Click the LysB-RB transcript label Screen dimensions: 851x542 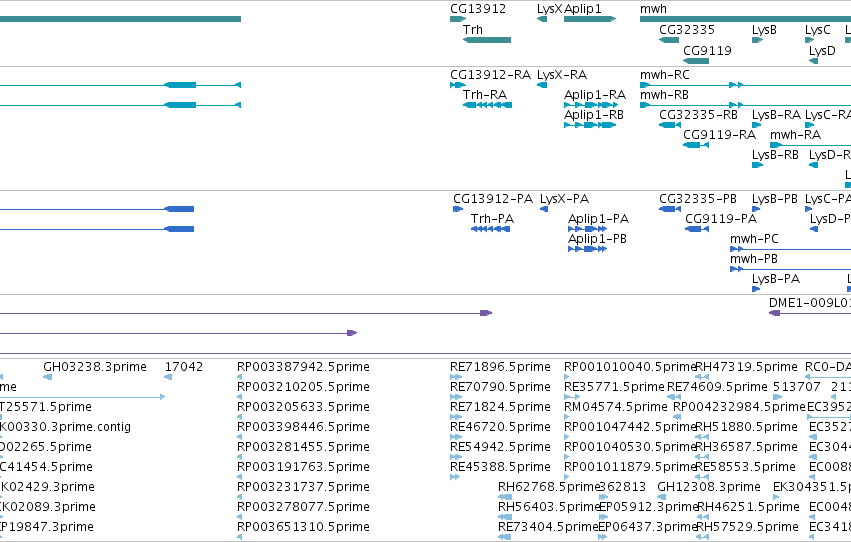[775, 155]
